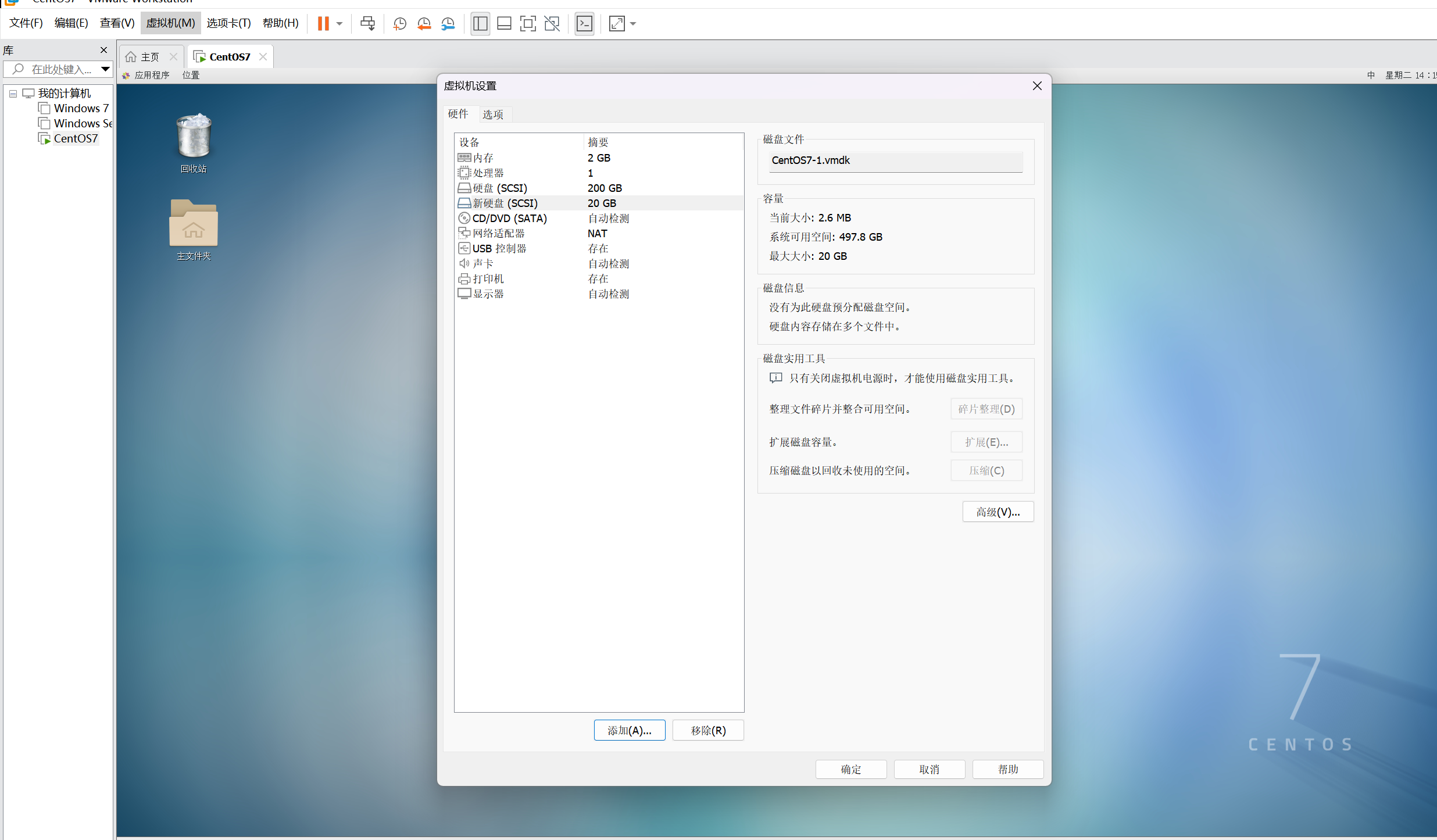Toggle Unity mode toolbar icon
This screenshot has height=840, width=1437.
(552, 24)
